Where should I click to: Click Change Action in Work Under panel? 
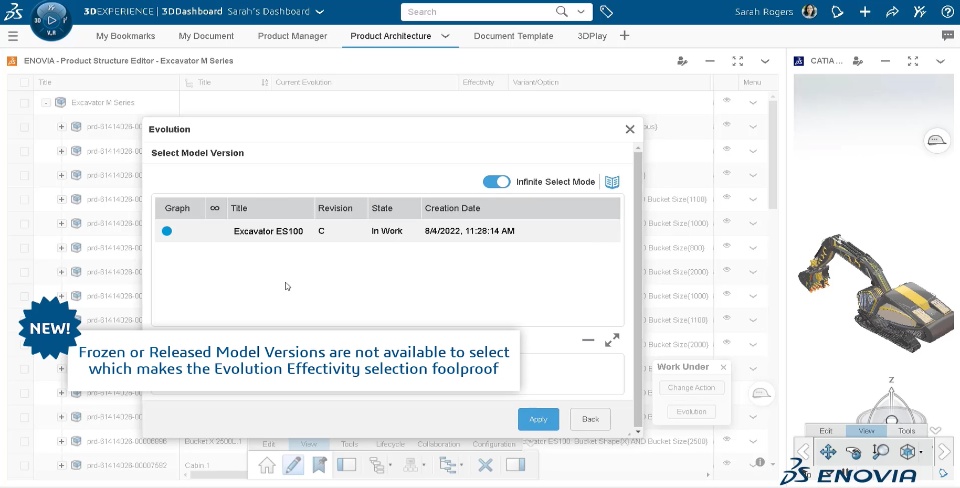click(x=691, y=388)
